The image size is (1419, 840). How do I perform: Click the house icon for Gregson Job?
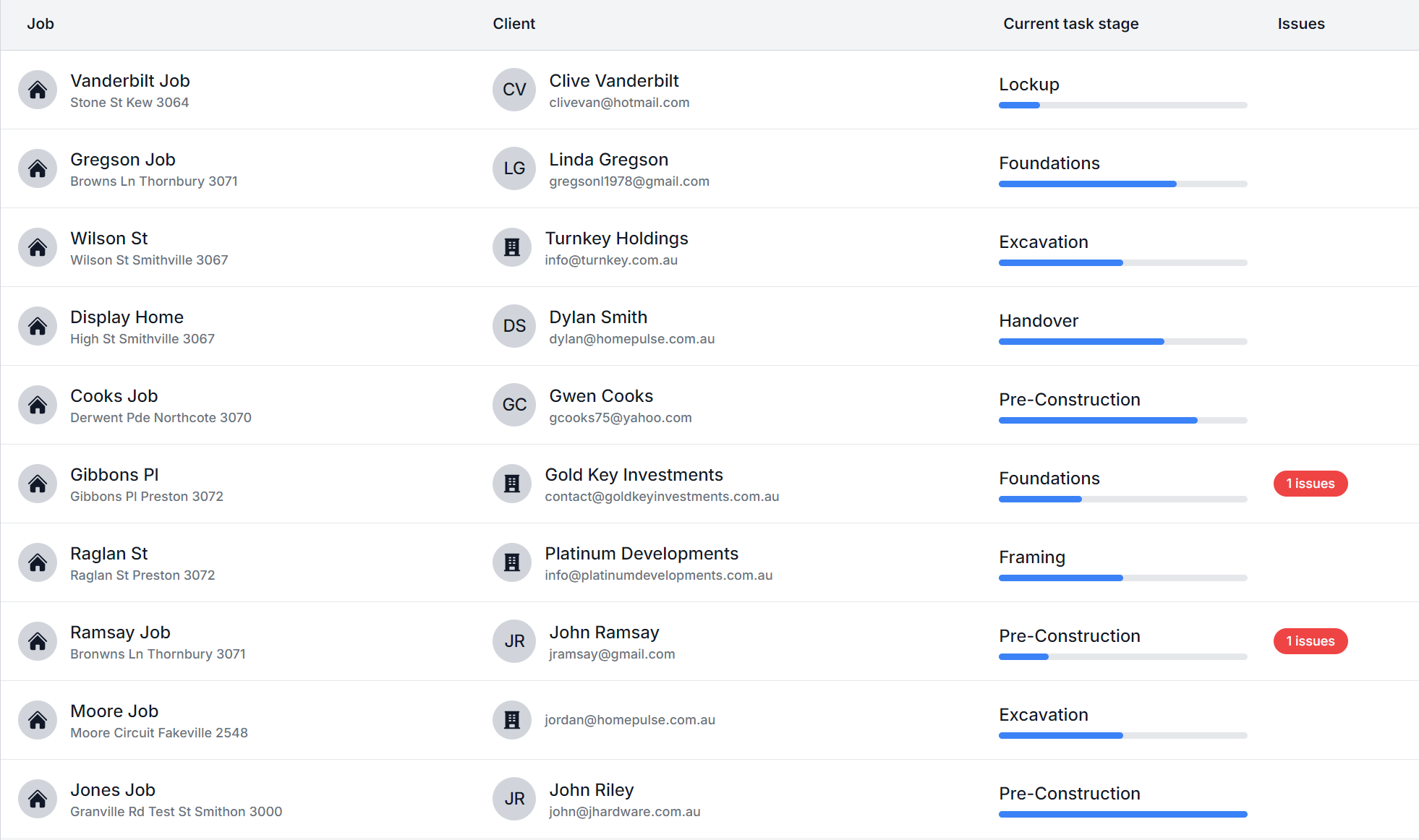coord(38,168)
